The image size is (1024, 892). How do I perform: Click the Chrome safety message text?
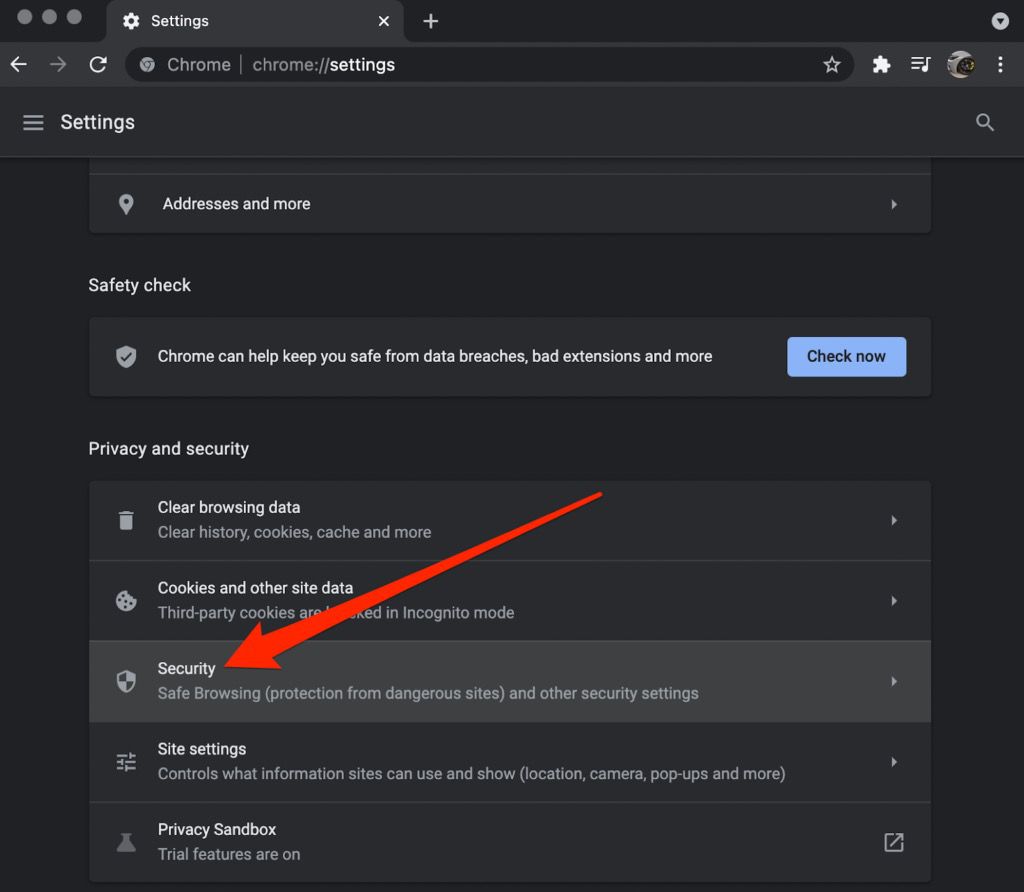(x=434, y=357)
